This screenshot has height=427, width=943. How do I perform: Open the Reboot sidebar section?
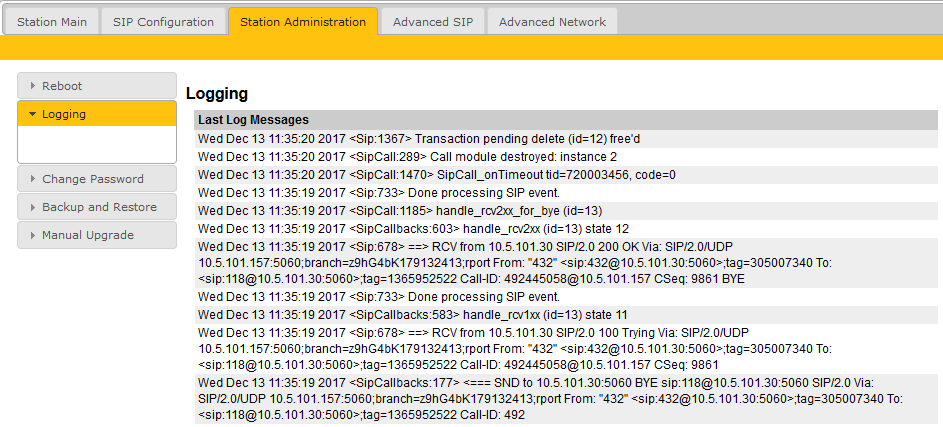pos(62,86)
